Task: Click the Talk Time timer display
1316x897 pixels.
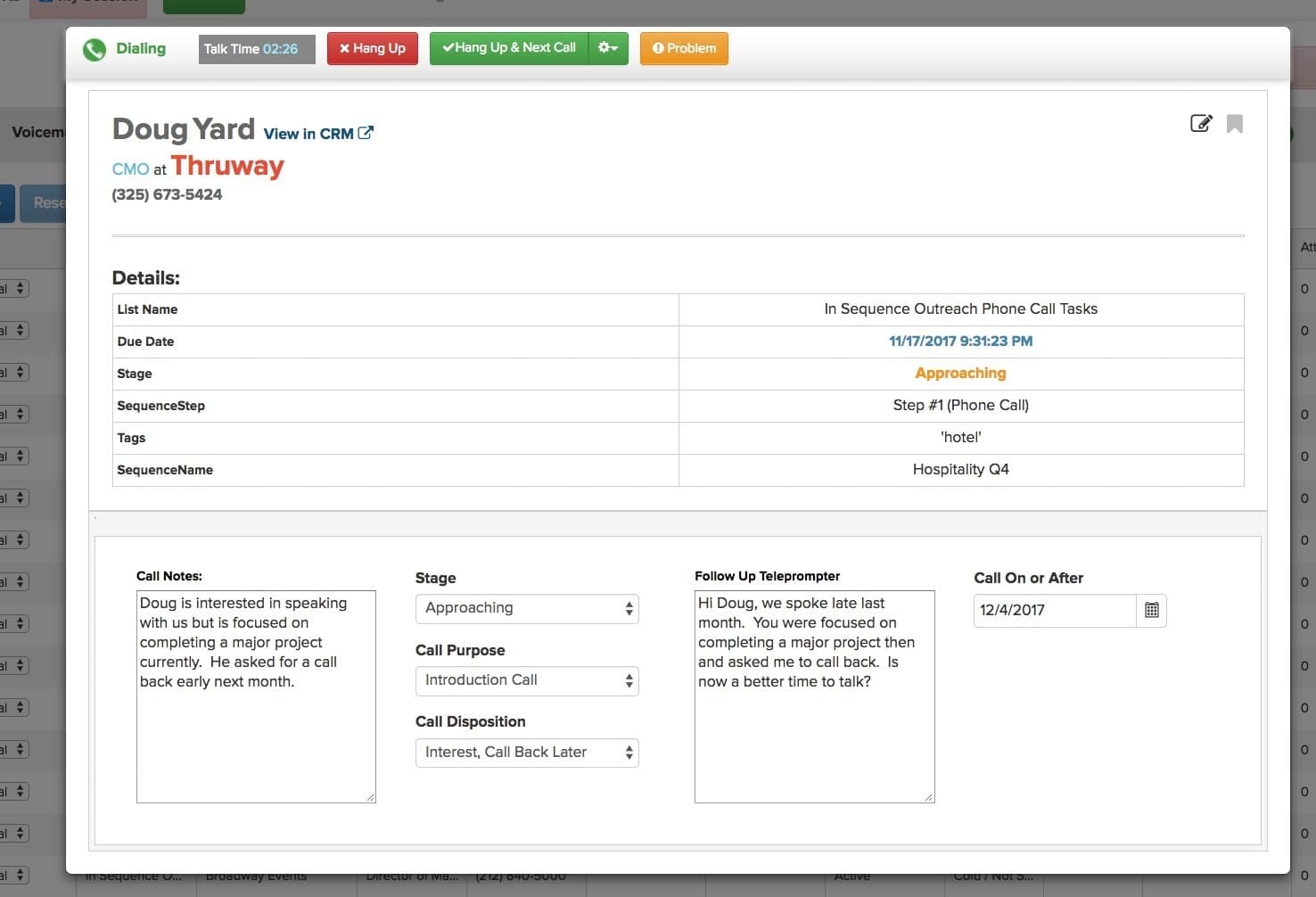Action: pos(256,49)
